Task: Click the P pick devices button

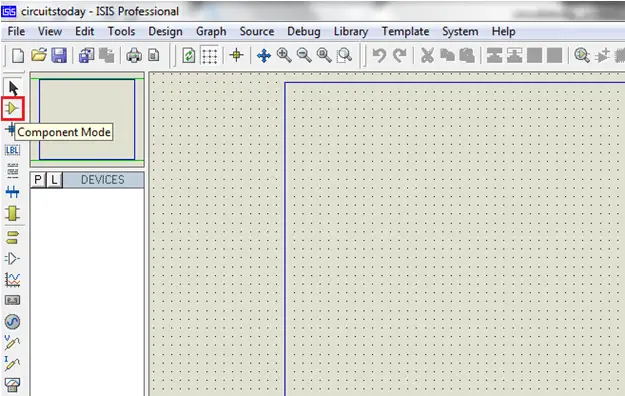Action: click(38, 180)
